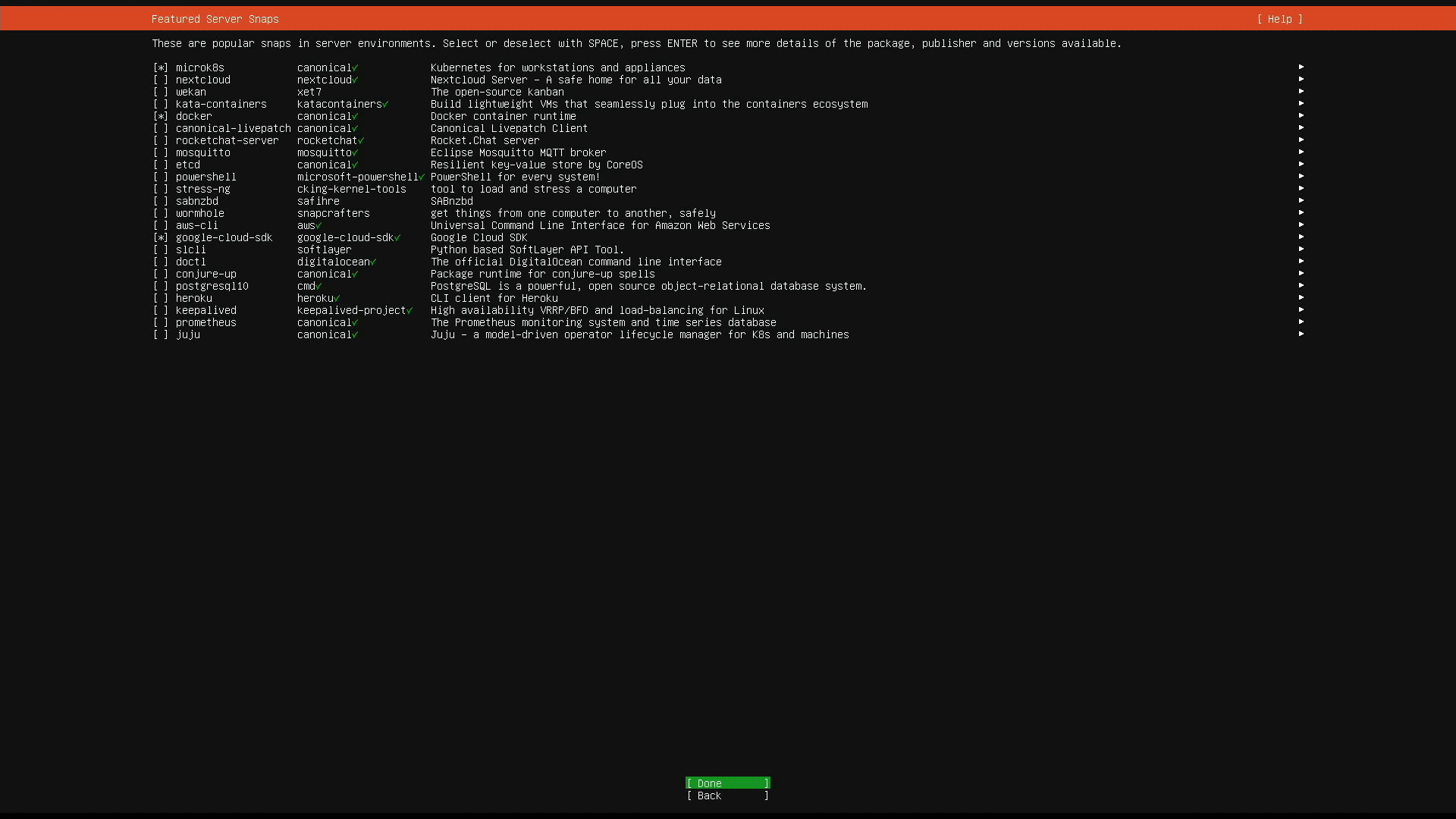1456x819 pixels.
Task: Uncheck the docker snap
Action: tap(161, 116)
